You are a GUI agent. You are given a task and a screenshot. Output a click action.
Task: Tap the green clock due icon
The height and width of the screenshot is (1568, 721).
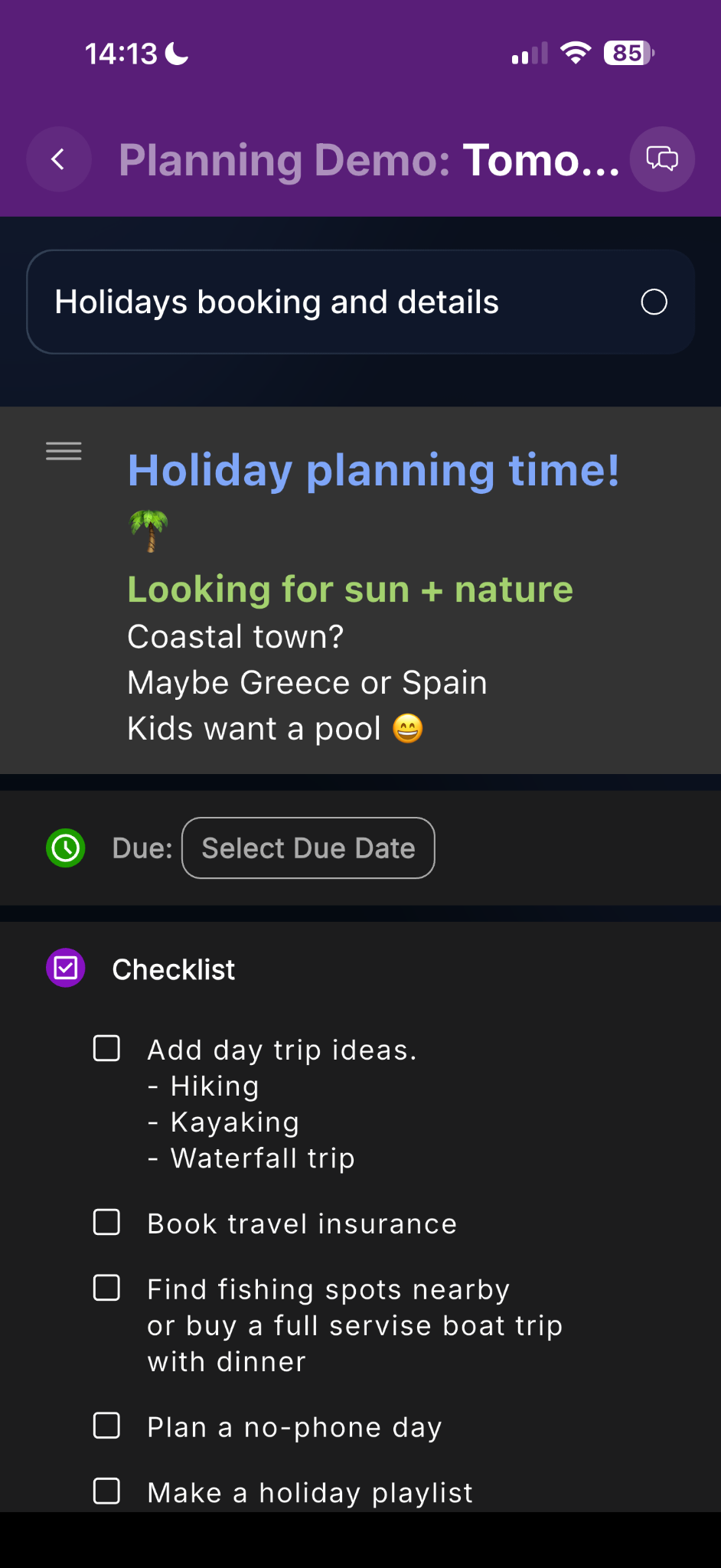coord(66,848)
